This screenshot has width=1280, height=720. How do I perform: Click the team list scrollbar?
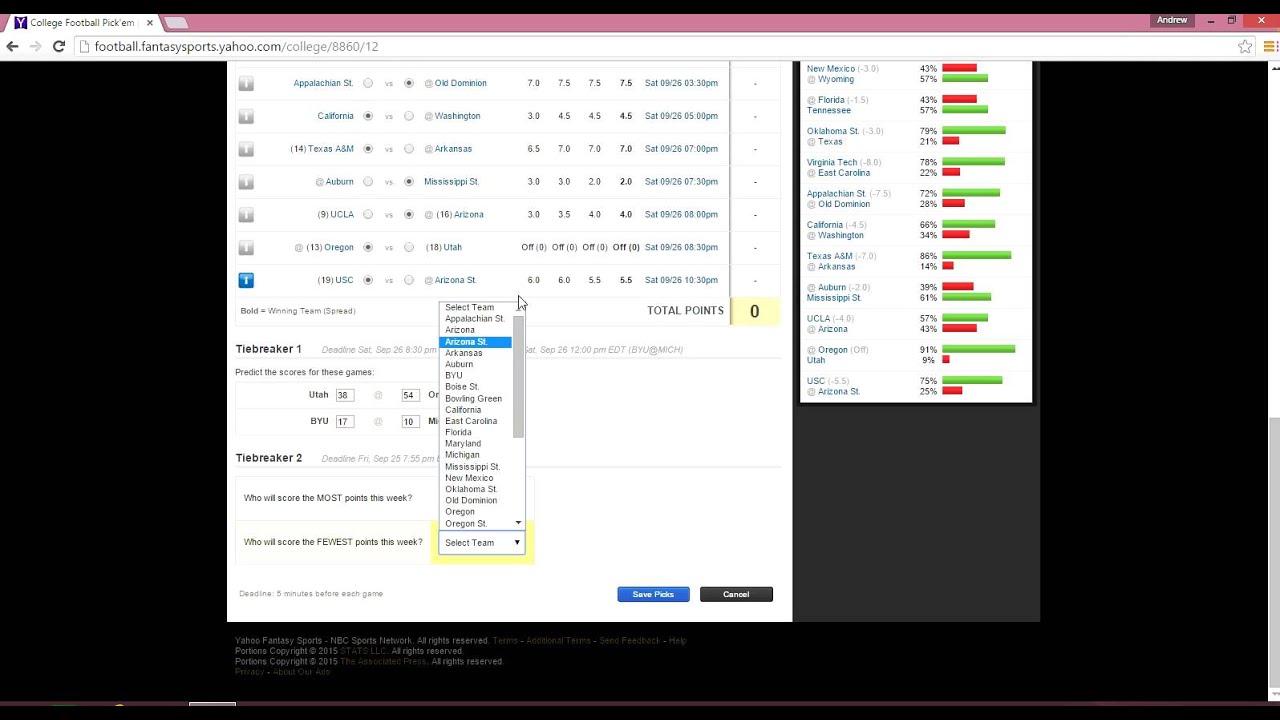[x=518, y=377]
